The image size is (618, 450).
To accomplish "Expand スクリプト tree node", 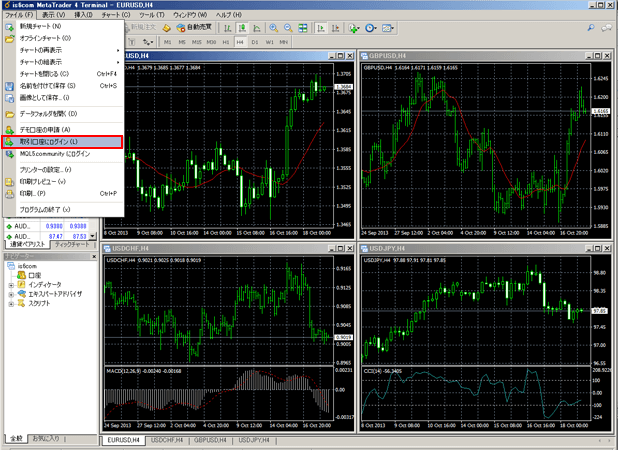I will (11, 304).
